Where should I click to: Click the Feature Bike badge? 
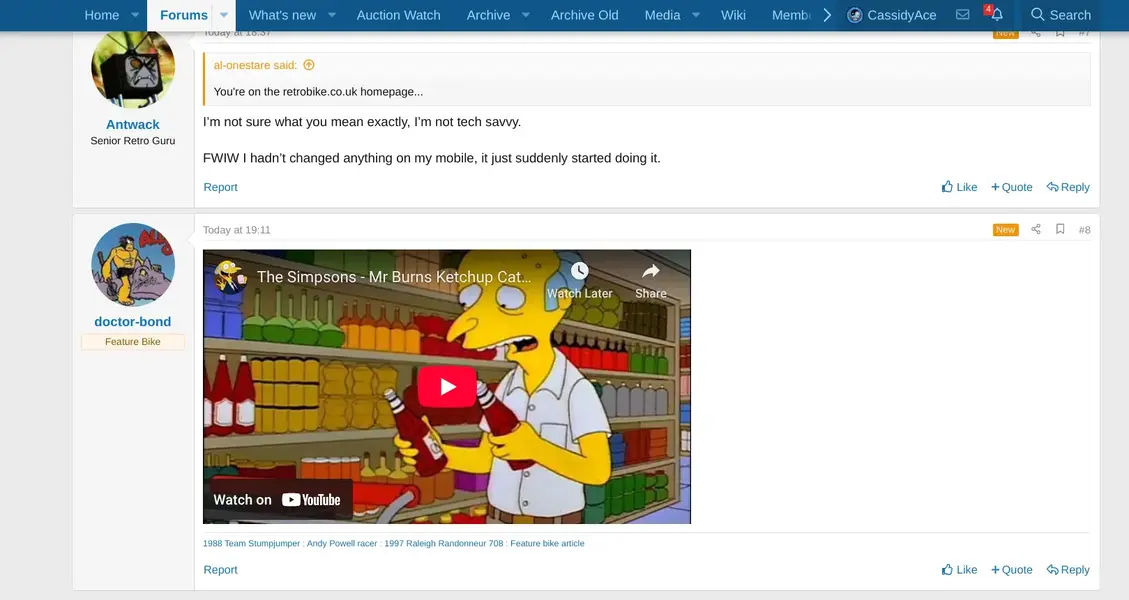tap(132, 342)
